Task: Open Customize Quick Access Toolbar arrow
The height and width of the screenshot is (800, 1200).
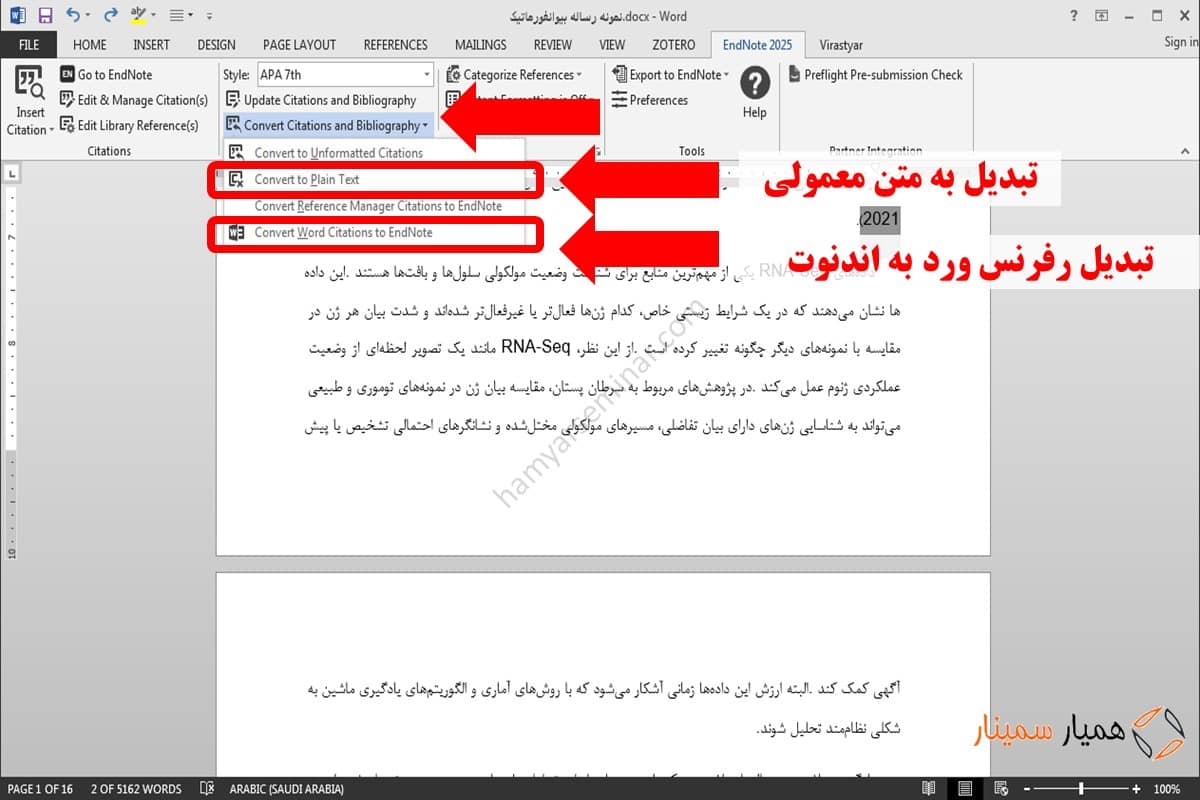Action: pos(208,17)
